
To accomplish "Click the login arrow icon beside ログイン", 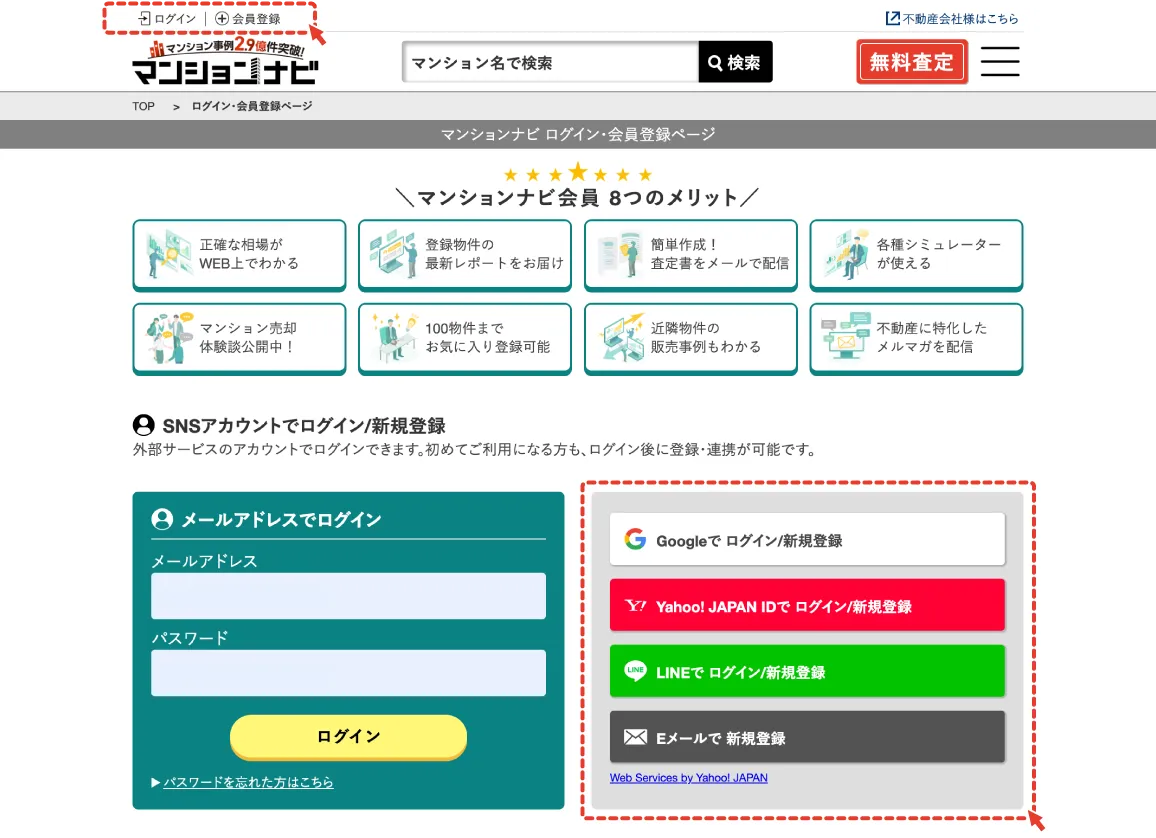I will (144, 18).
